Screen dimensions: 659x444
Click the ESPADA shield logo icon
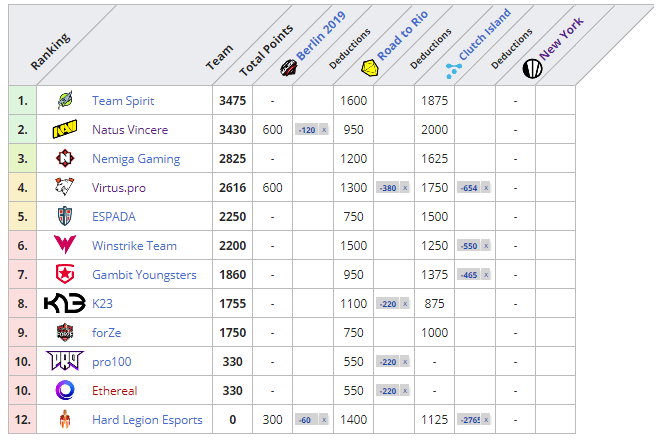[65, 216]
